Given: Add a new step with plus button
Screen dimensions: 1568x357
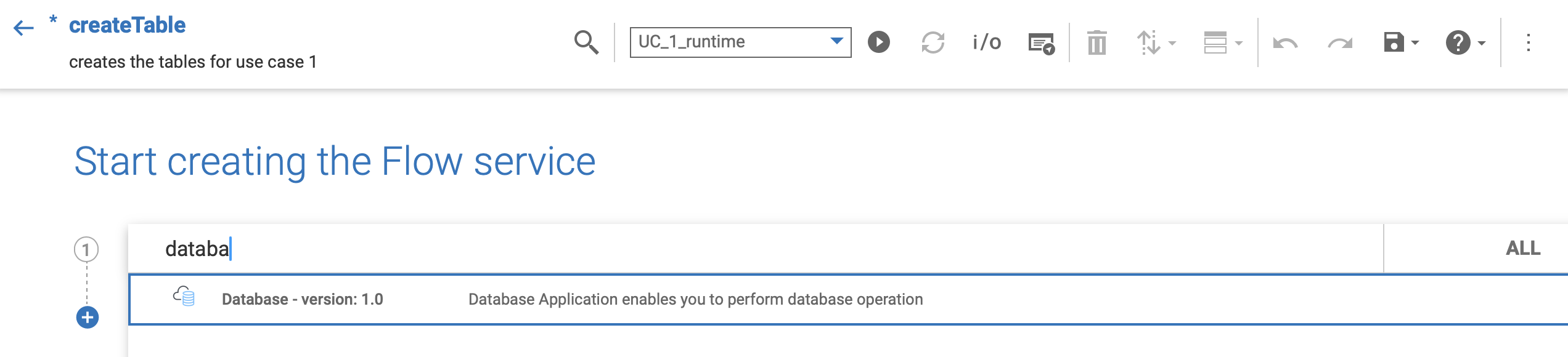Looking at the screenshot, I should point(88,317).
